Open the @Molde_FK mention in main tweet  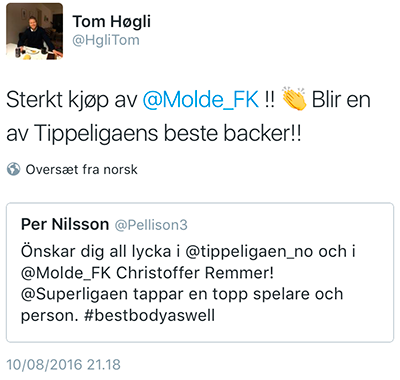pos(200,99)
